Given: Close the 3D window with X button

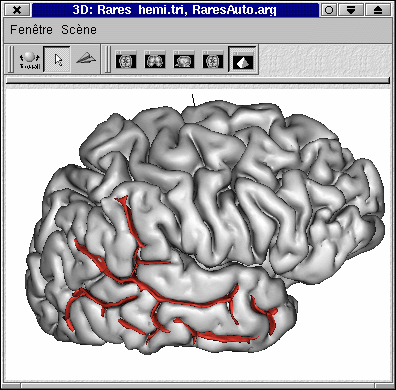Looking at the screenshot, I should [x=17, y=10].
